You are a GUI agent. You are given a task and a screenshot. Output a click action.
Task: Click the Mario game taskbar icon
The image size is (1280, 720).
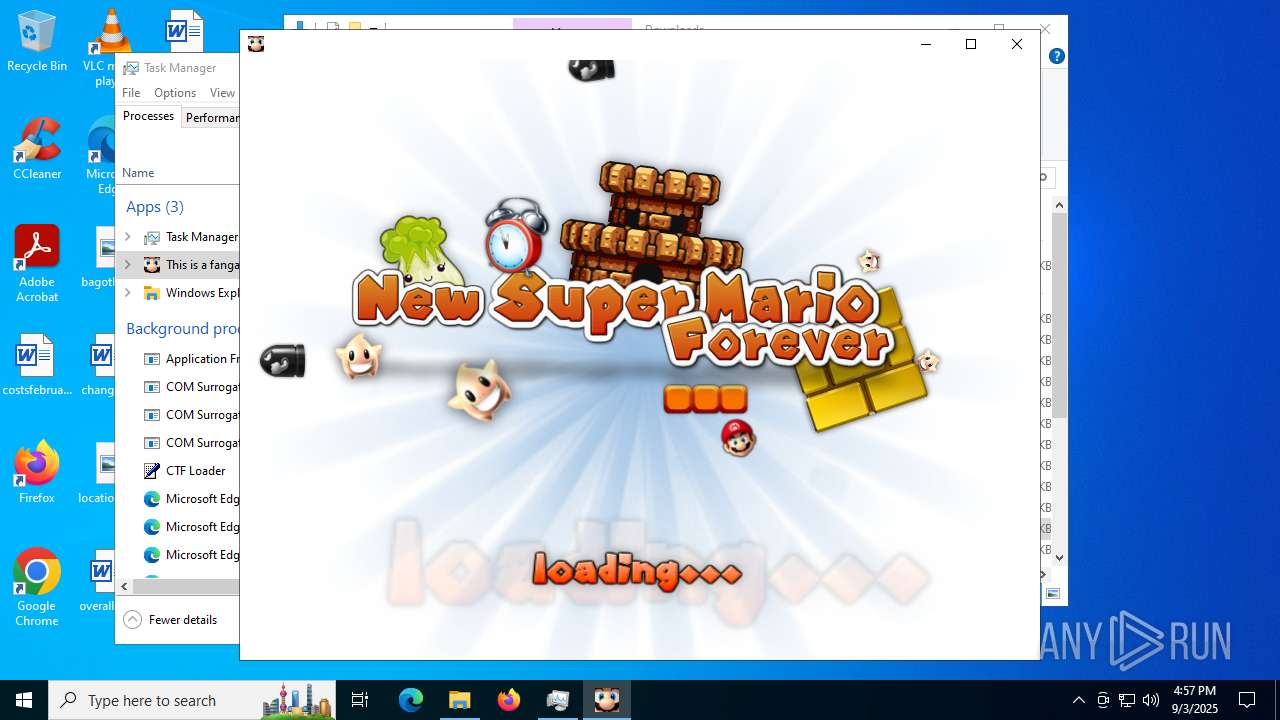[x=606, y=700]
